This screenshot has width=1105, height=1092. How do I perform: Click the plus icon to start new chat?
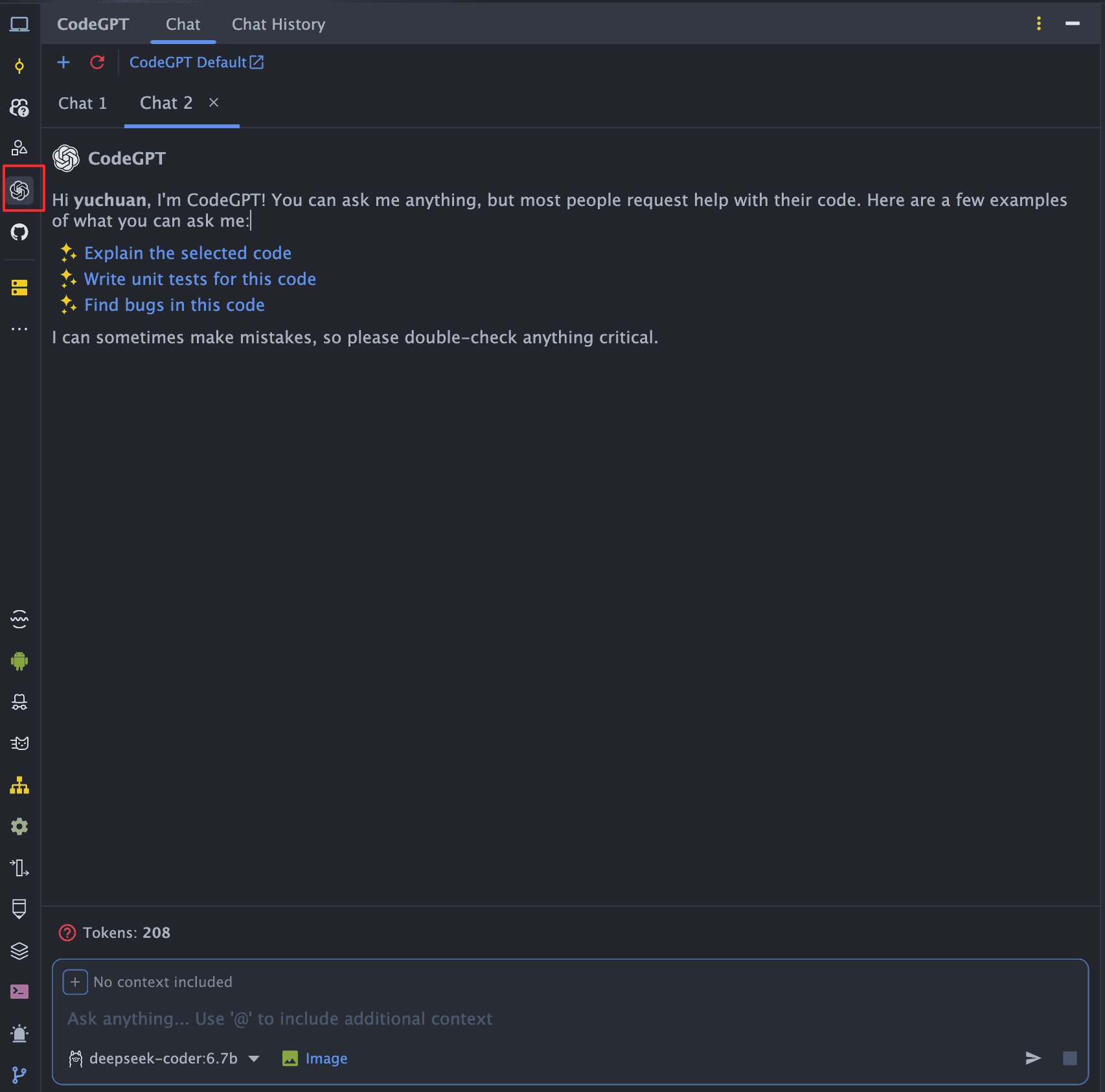[x=63, y=62]
